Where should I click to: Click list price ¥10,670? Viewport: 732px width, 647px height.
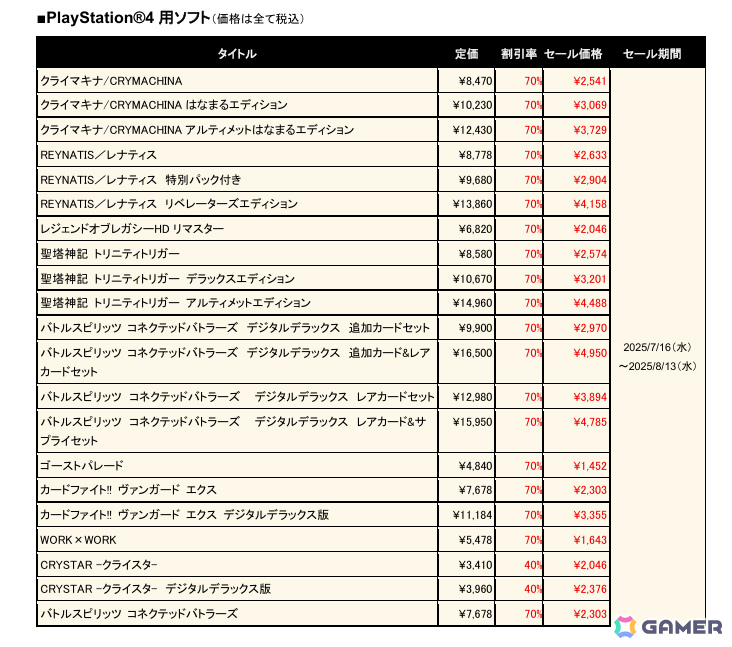click(x=472, y=279)
